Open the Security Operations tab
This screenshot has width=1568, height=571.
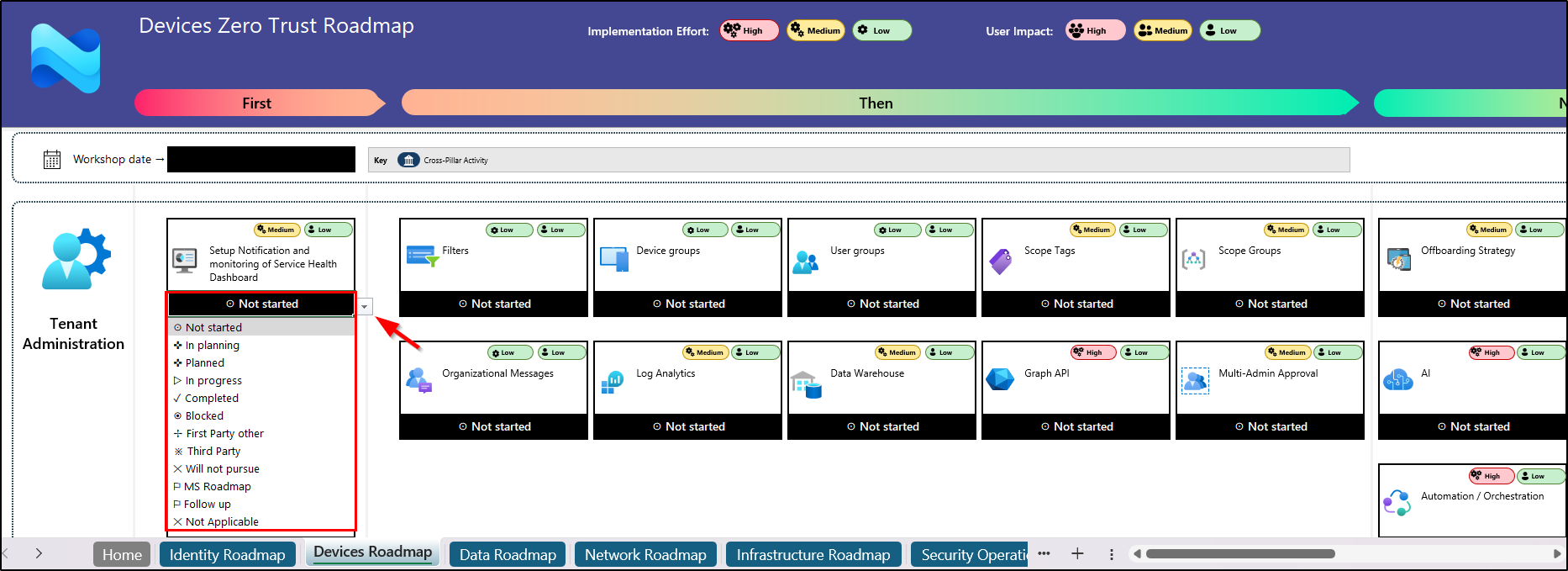pos(970,554)
